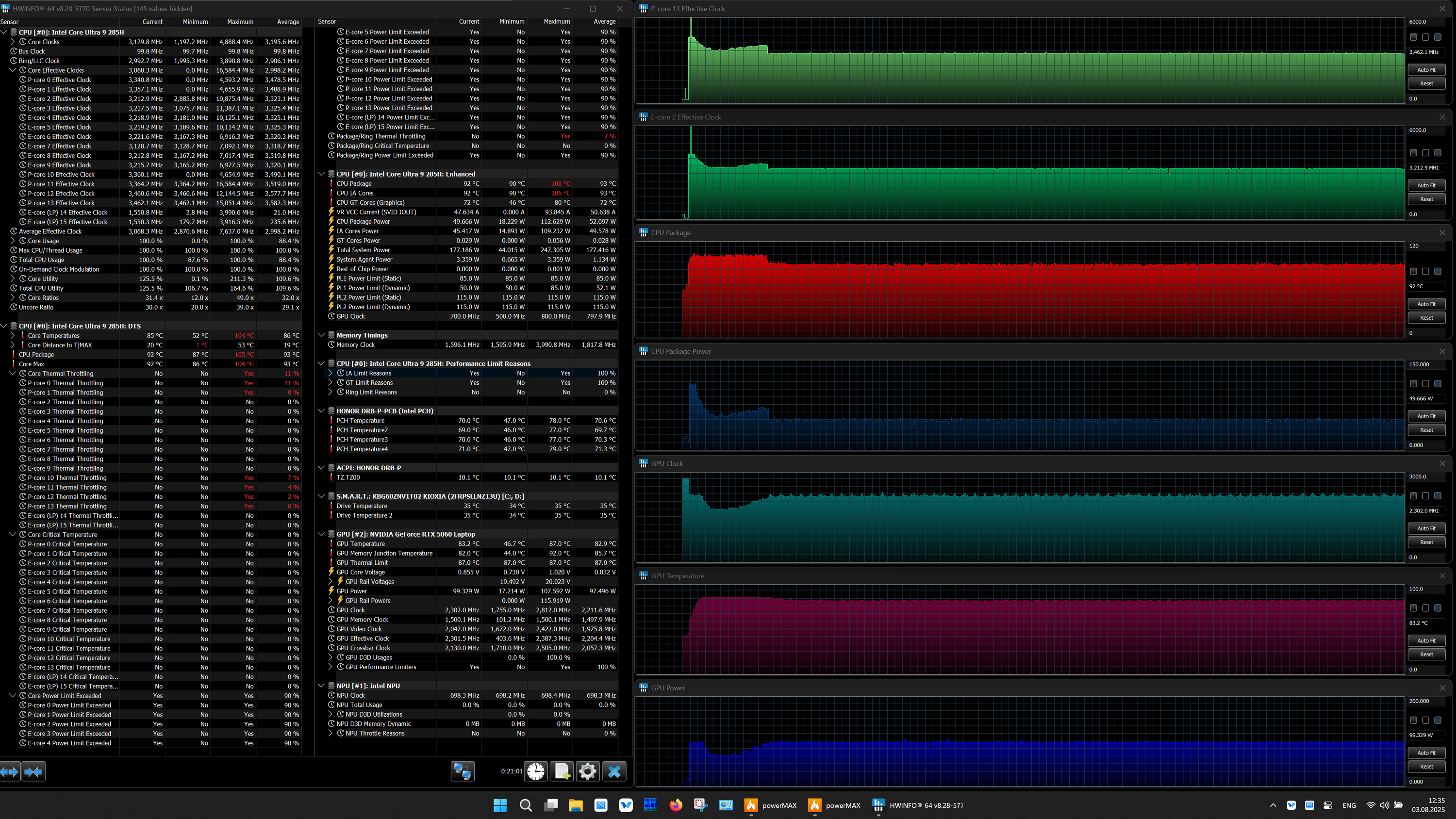Click the expand-columns left-right arrows icon
The width and height of the screenshot is (1456, 819).
coord(10,771)
